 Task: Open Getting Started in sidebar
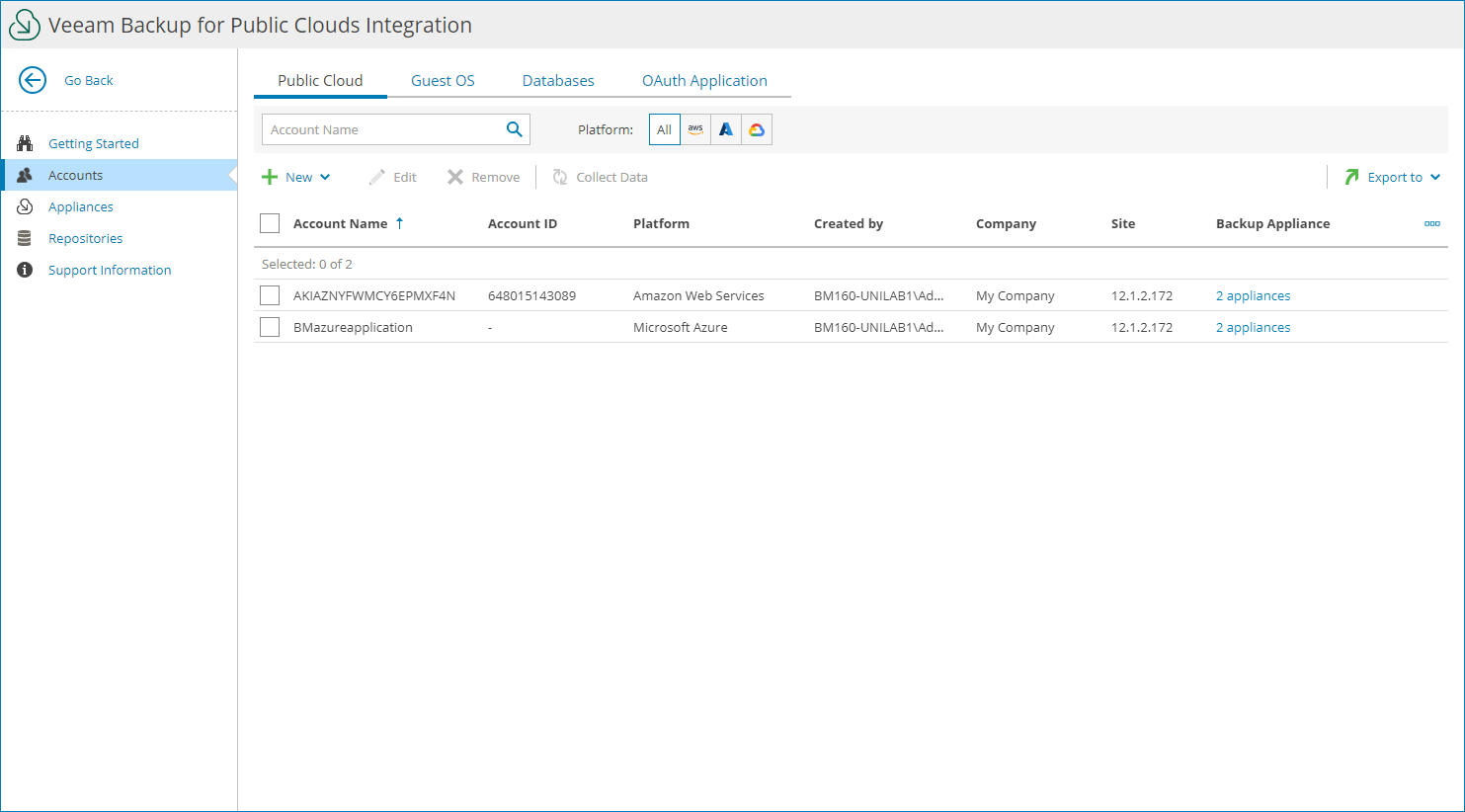click(x=94, y=143)
